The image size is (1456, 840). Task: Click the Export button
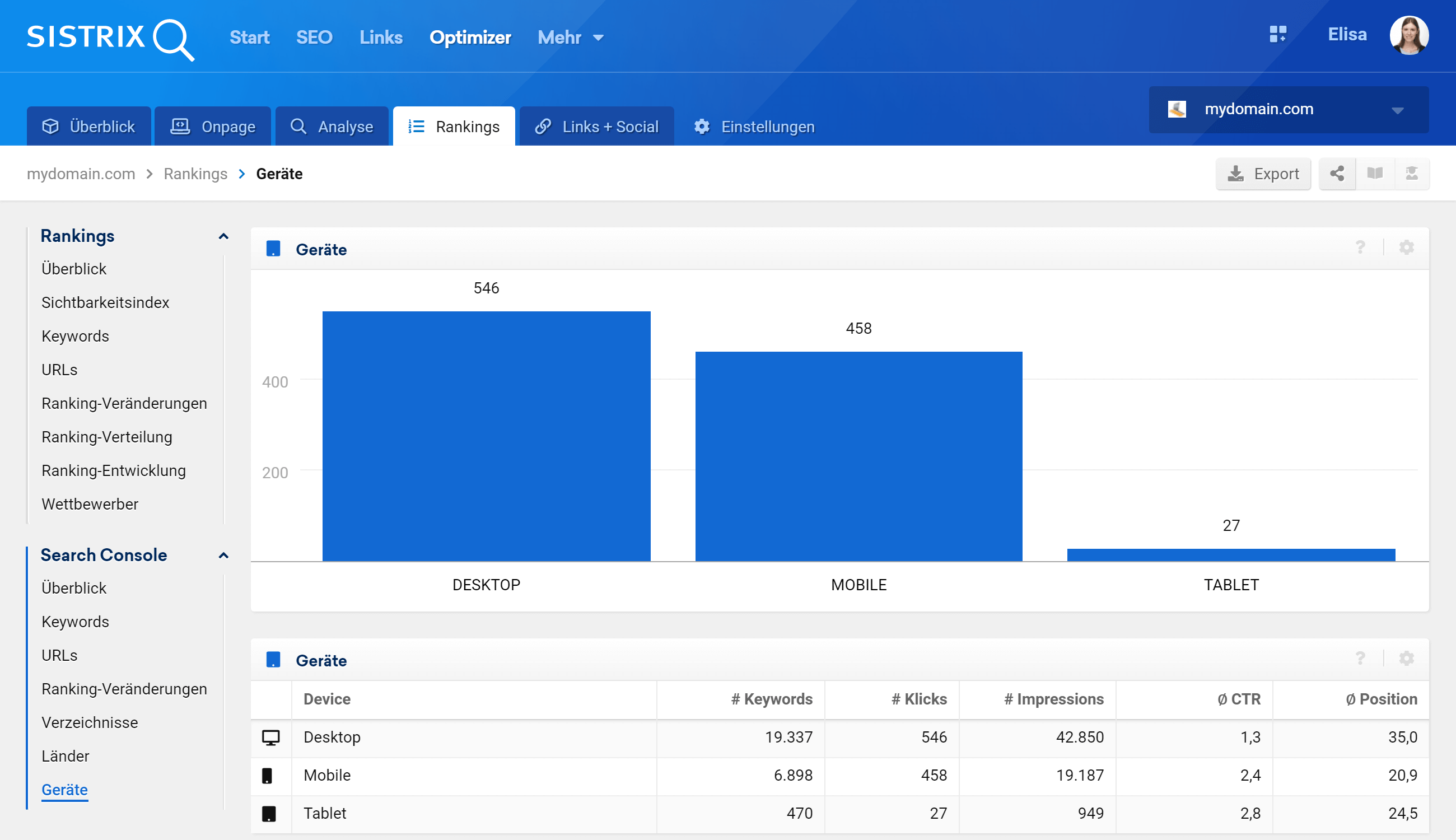(1263, 174)
